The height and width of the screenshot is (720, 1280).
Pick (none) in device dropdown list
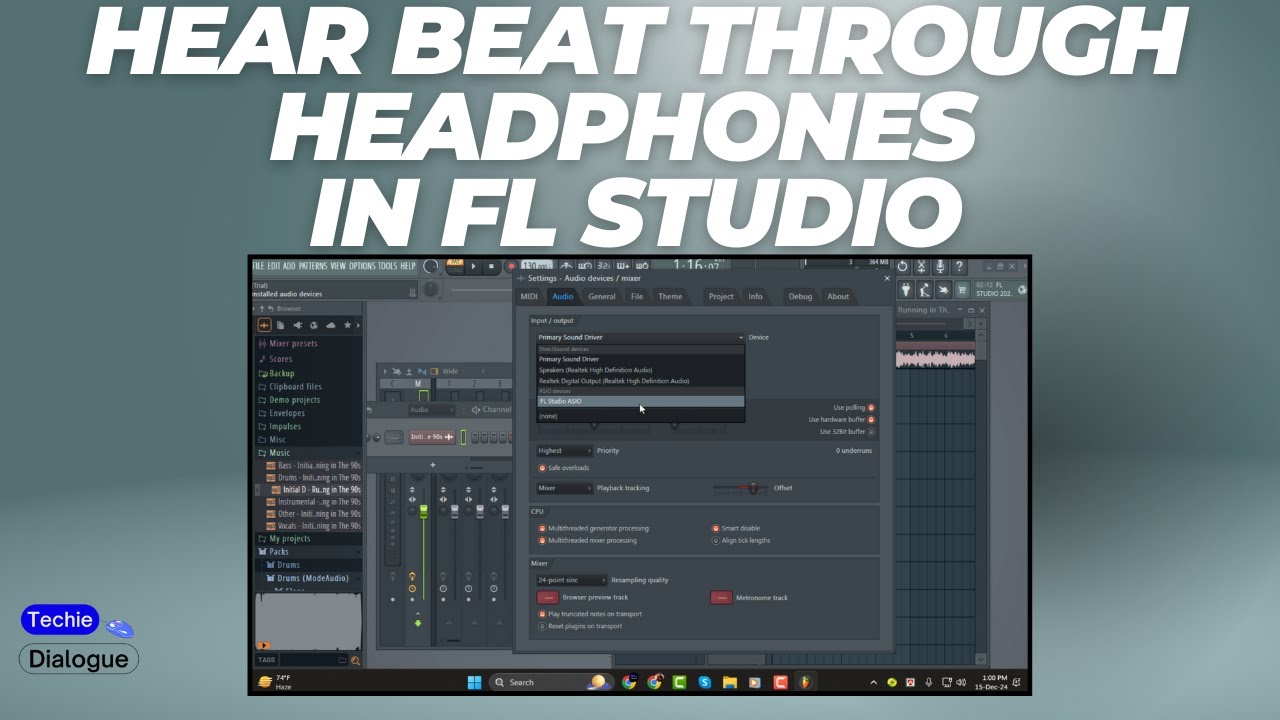coord(640,416)
